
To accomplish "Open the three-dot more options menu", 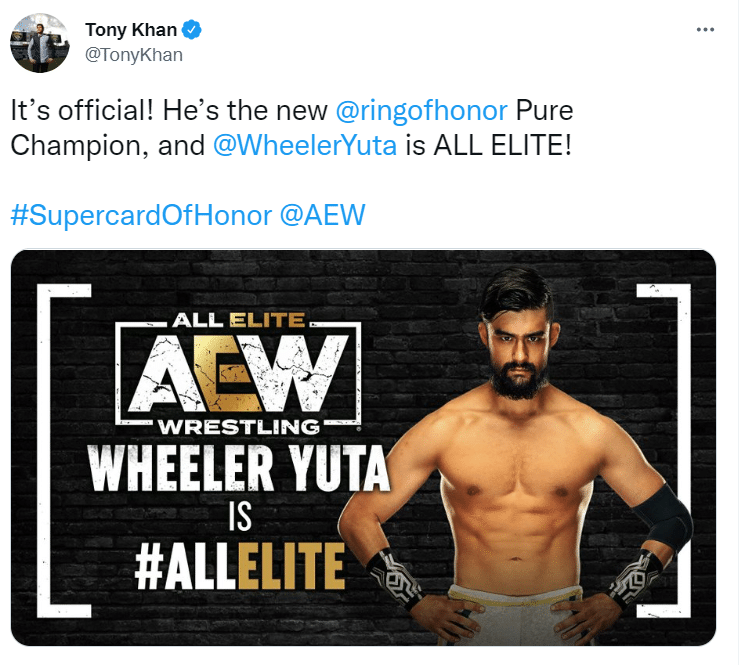I will pos(706,30).
